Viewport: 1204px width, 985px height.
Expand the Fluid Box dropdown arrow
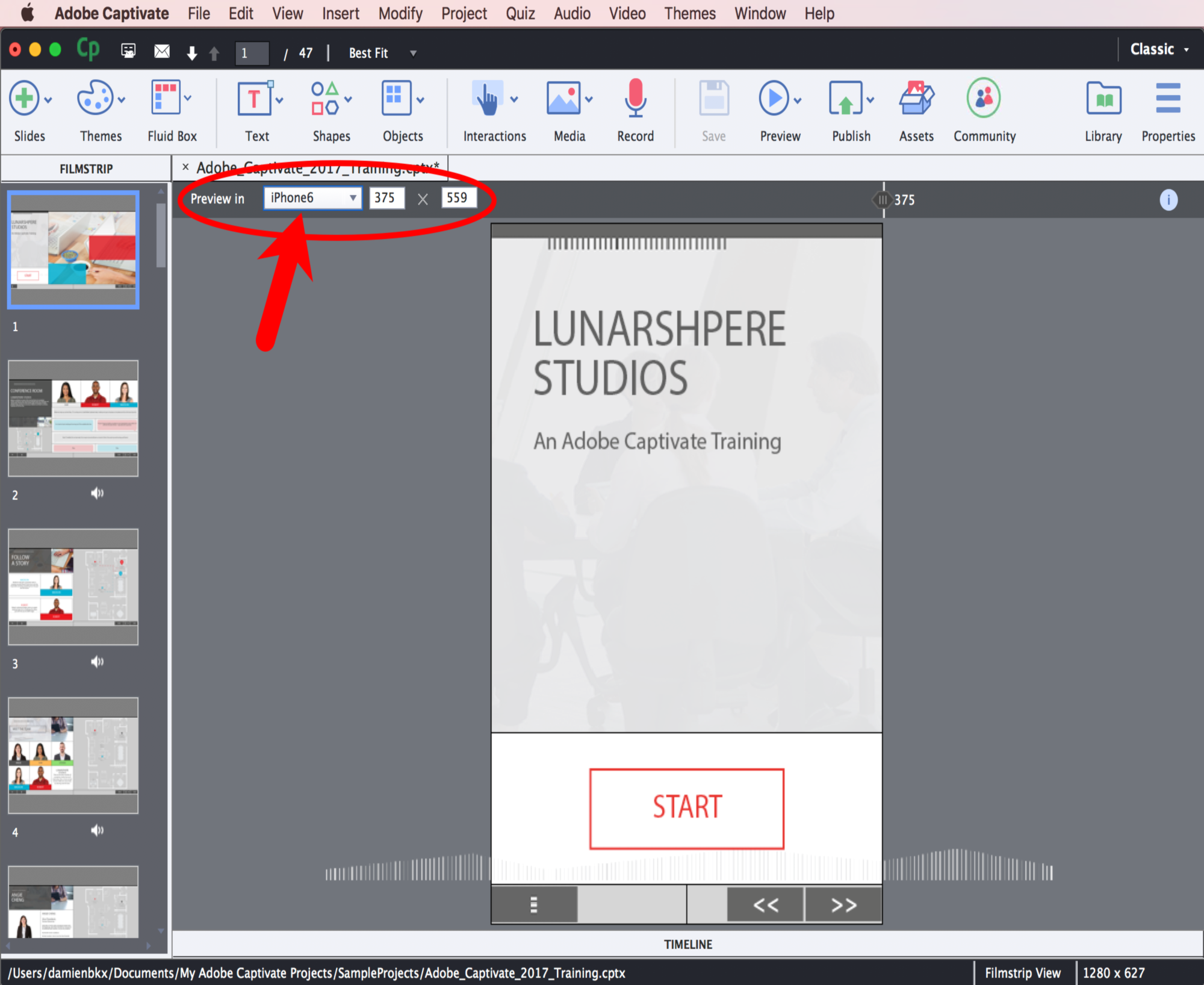coord(188,98)
